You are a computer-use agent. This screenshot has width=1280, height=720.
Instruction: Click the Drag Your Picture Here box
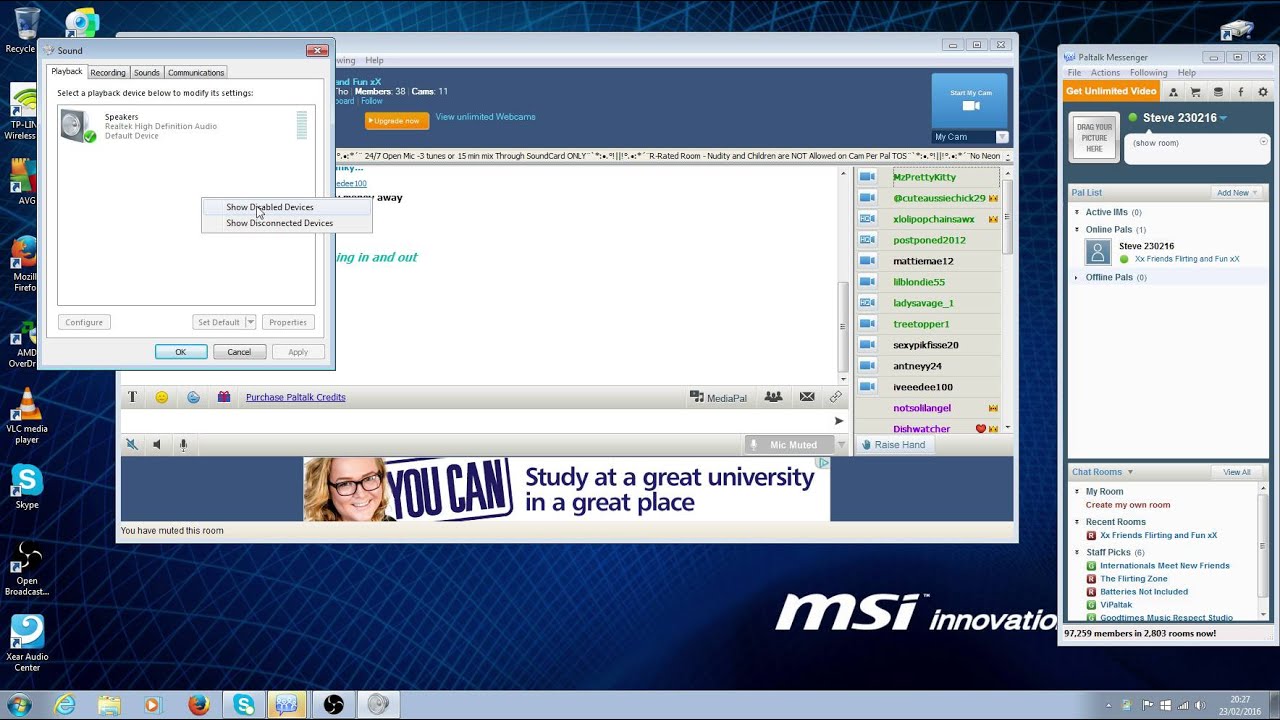click(1094, 137)
